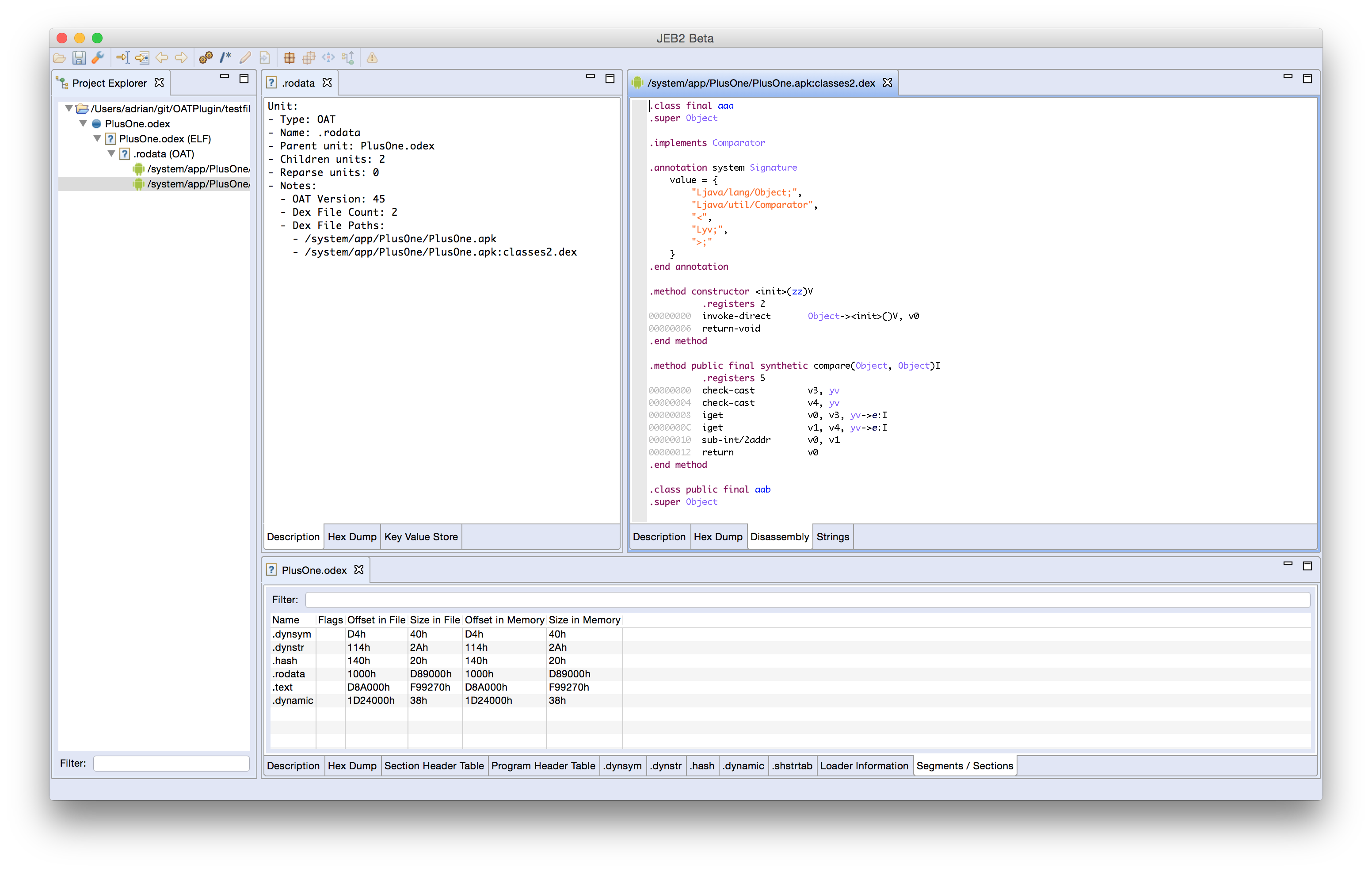Switch to the .hash bottom tab
This screenshot has height=871, width=1372.
coord(702,766)
